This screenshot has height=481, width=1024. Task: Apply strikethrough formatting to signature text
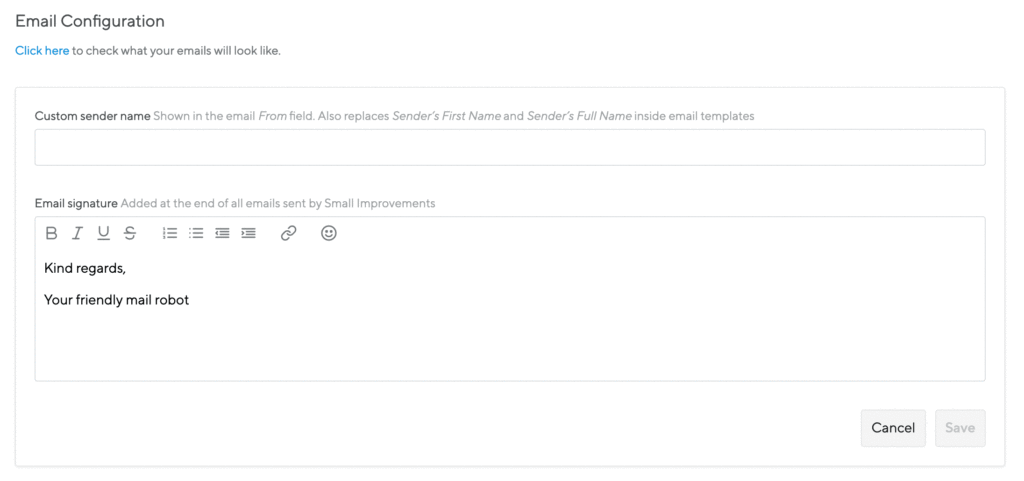[130, 233]
